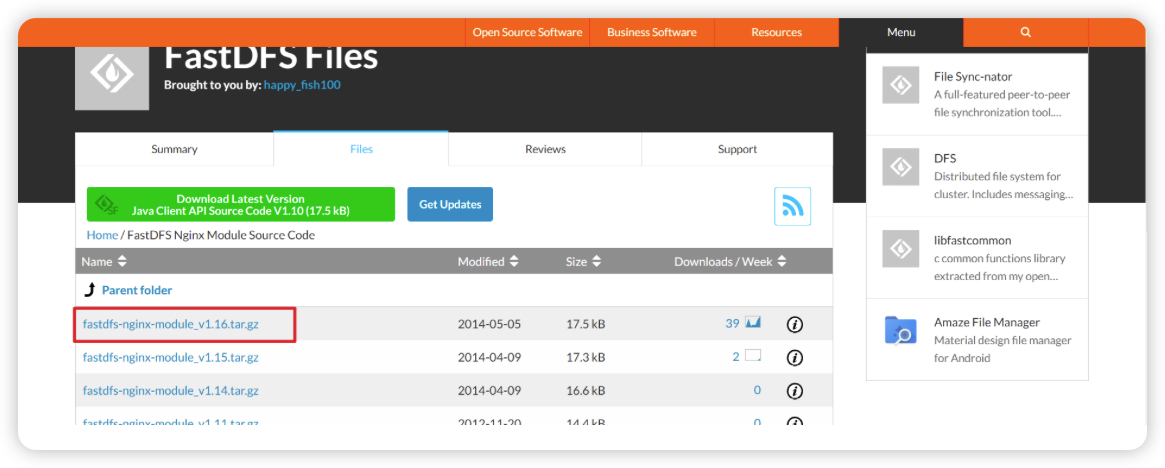The height and width of the screenshot is (468, 1165).
Task: Click the FastDFS Files page heading
Action: (x=270, y=57)
